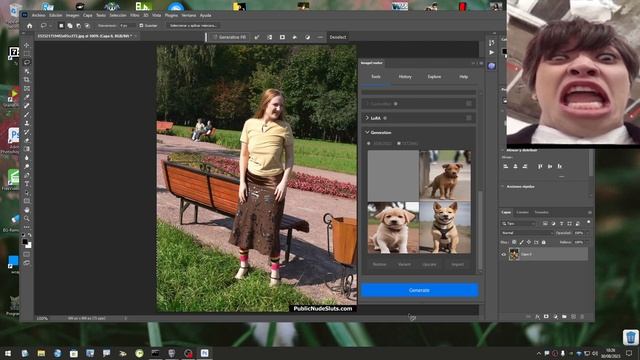Image resolution: width=640 pixels, height=360 pixels.
Task: Select the light puppy generated thumbnail
Action: pyautogui.click(x=393, y=227)
